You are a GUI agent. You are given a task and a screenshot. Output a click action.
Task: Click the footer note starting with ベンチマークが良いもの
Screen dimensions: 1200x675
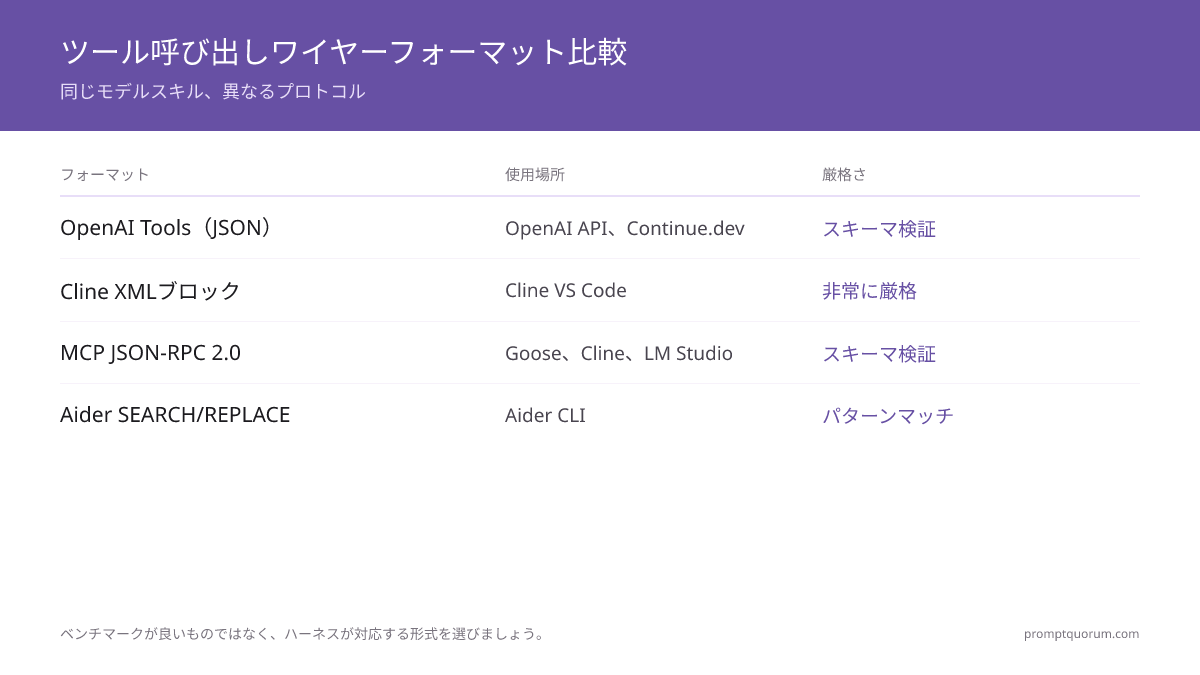click(305, 634)
